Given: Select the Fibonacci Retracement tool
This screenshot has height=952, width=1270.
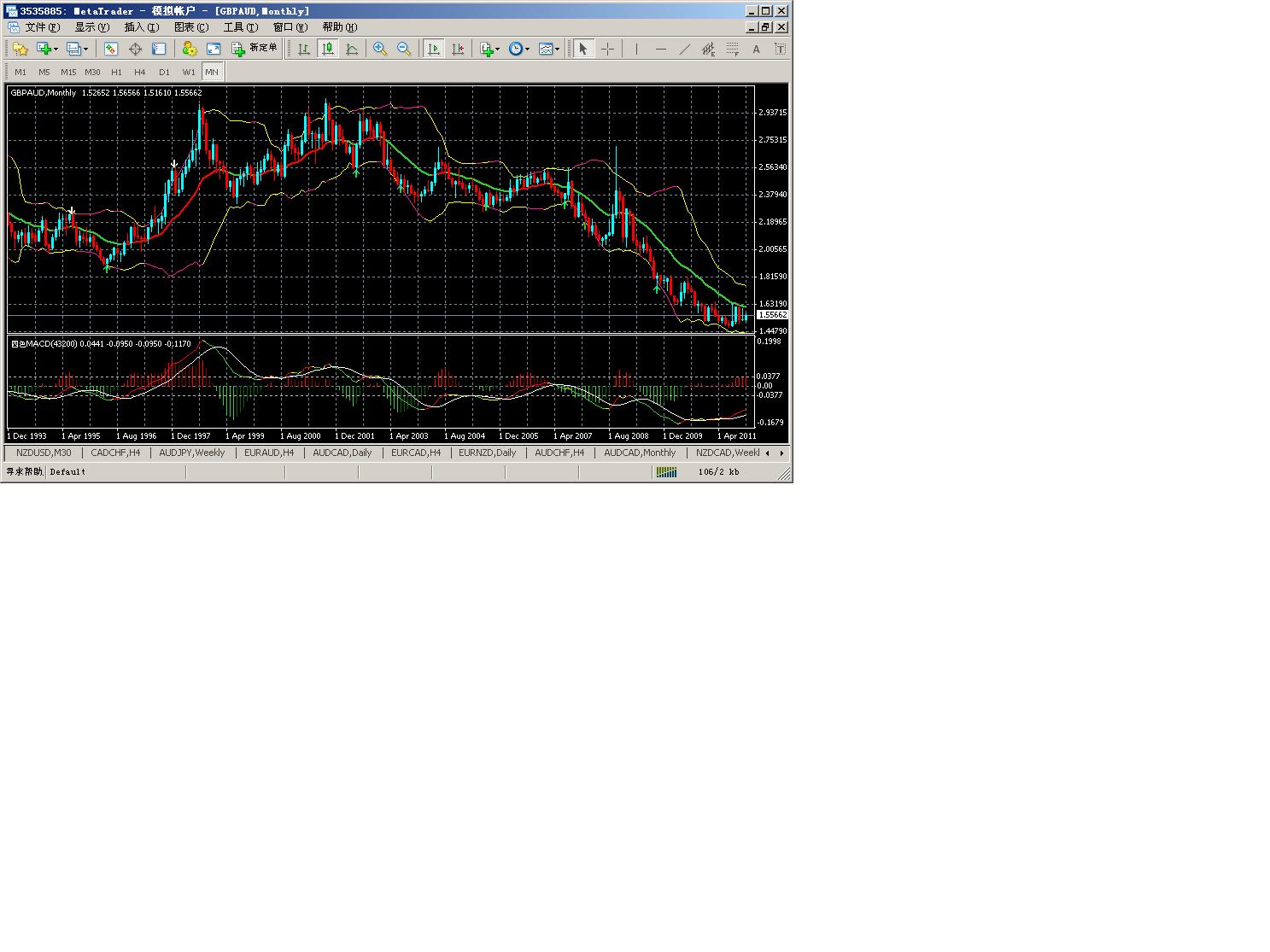Looking at the screenshot, I should (x=732, y=50).
